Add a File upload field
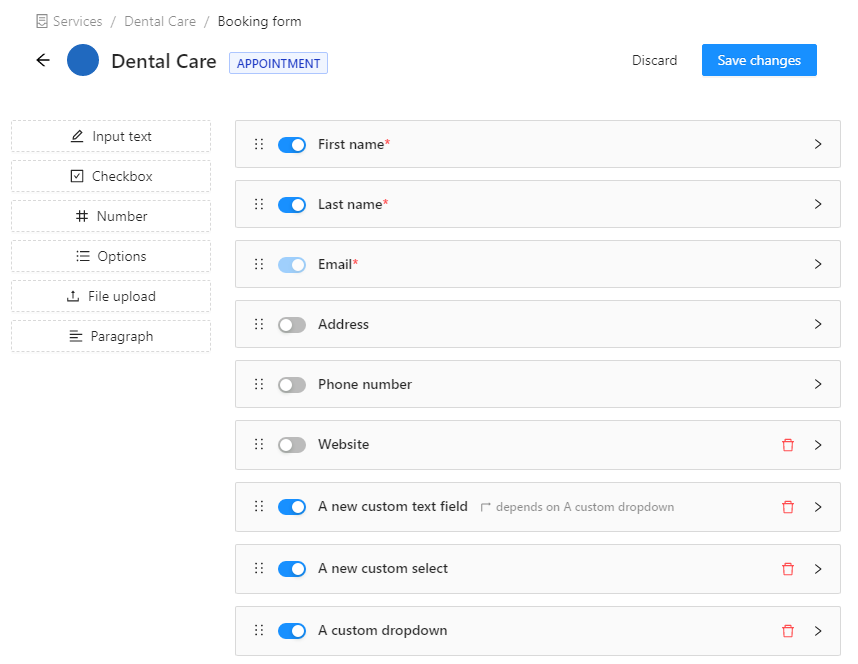Screen dimensions: 858x664 111,296
